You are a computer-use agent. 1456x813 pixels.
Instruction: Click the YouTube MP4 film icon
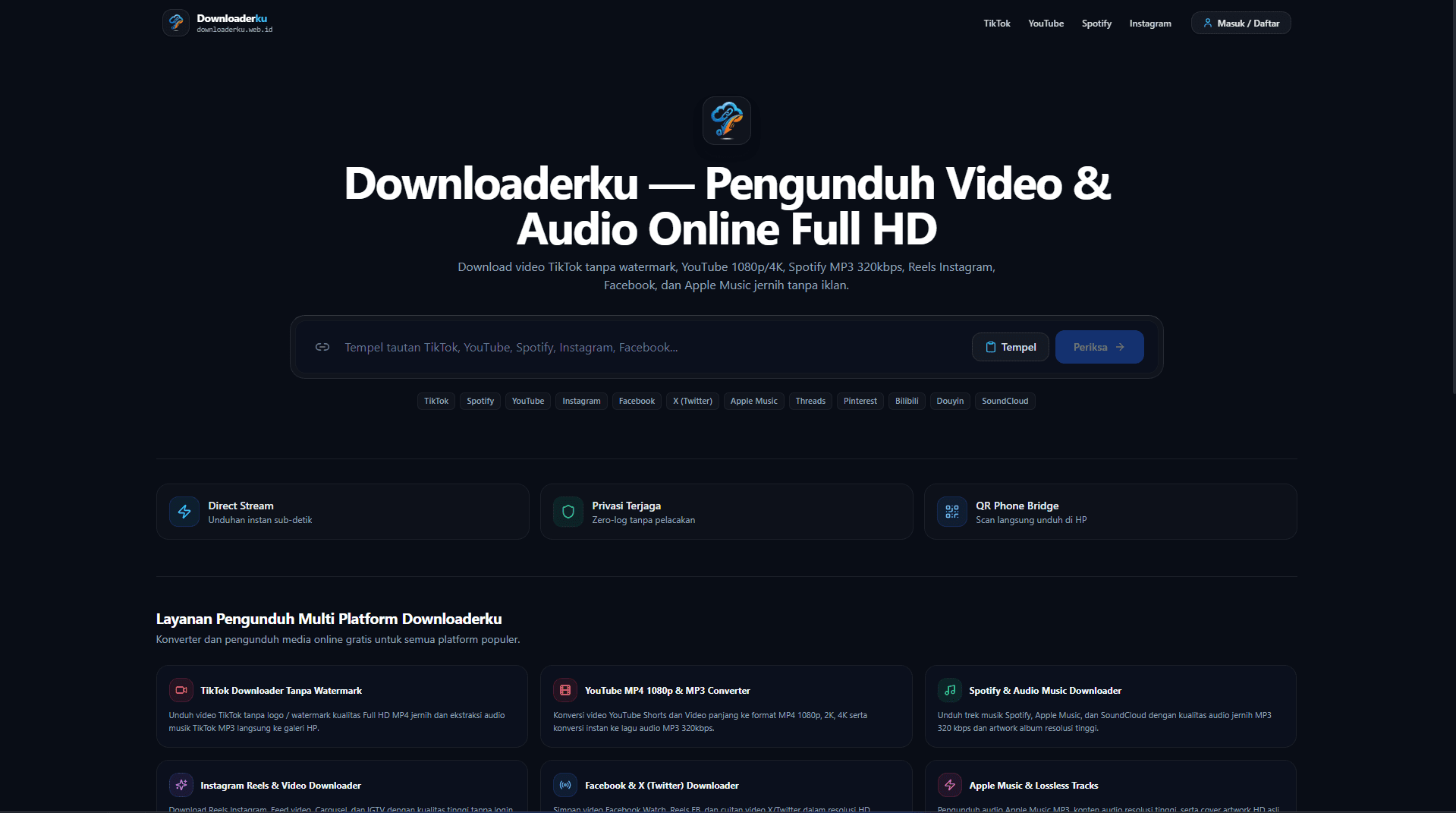[565, 690]
